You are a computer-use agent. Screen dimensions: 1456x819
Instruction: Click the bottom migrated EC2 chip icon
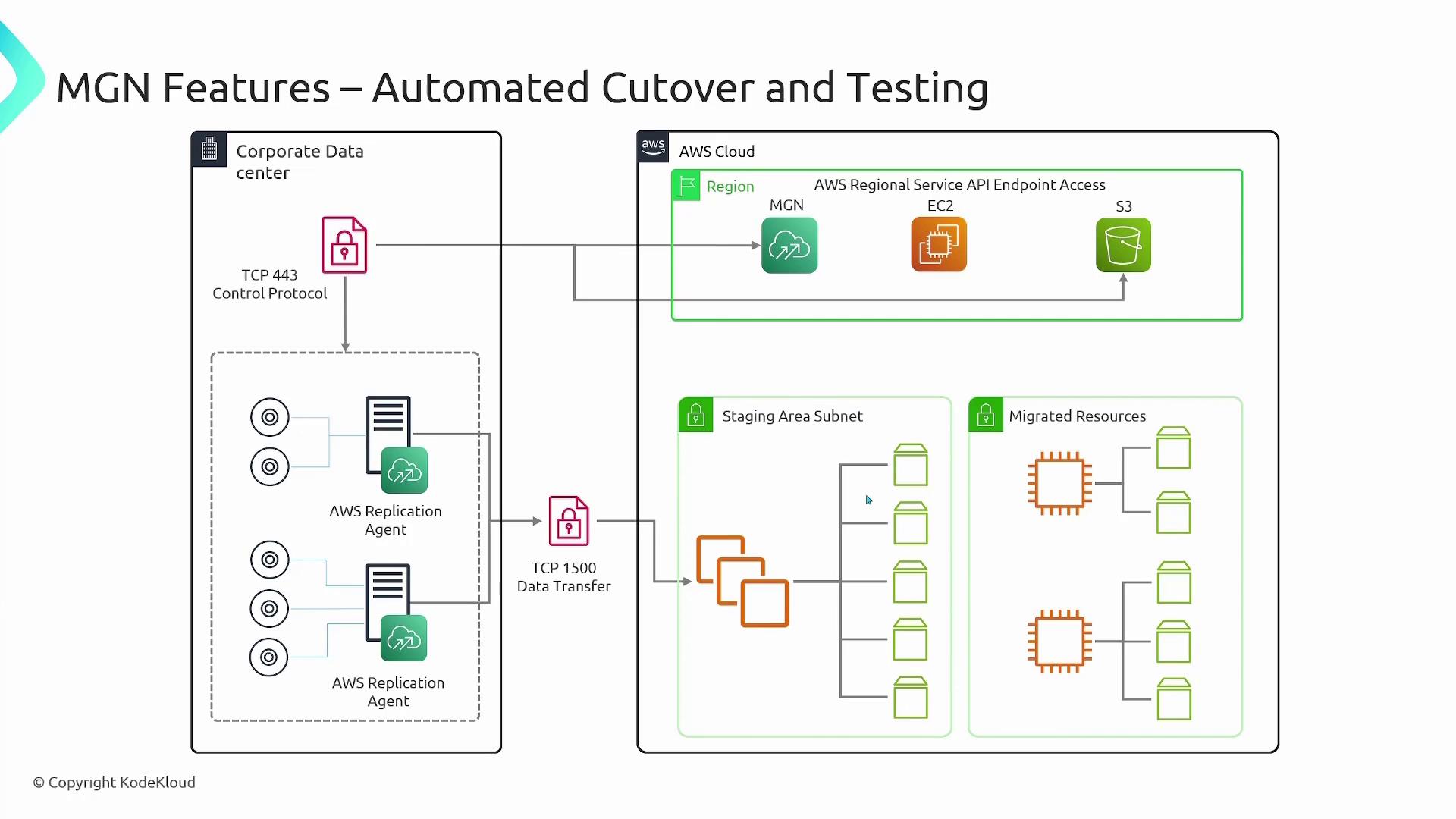click(1059, 642)
